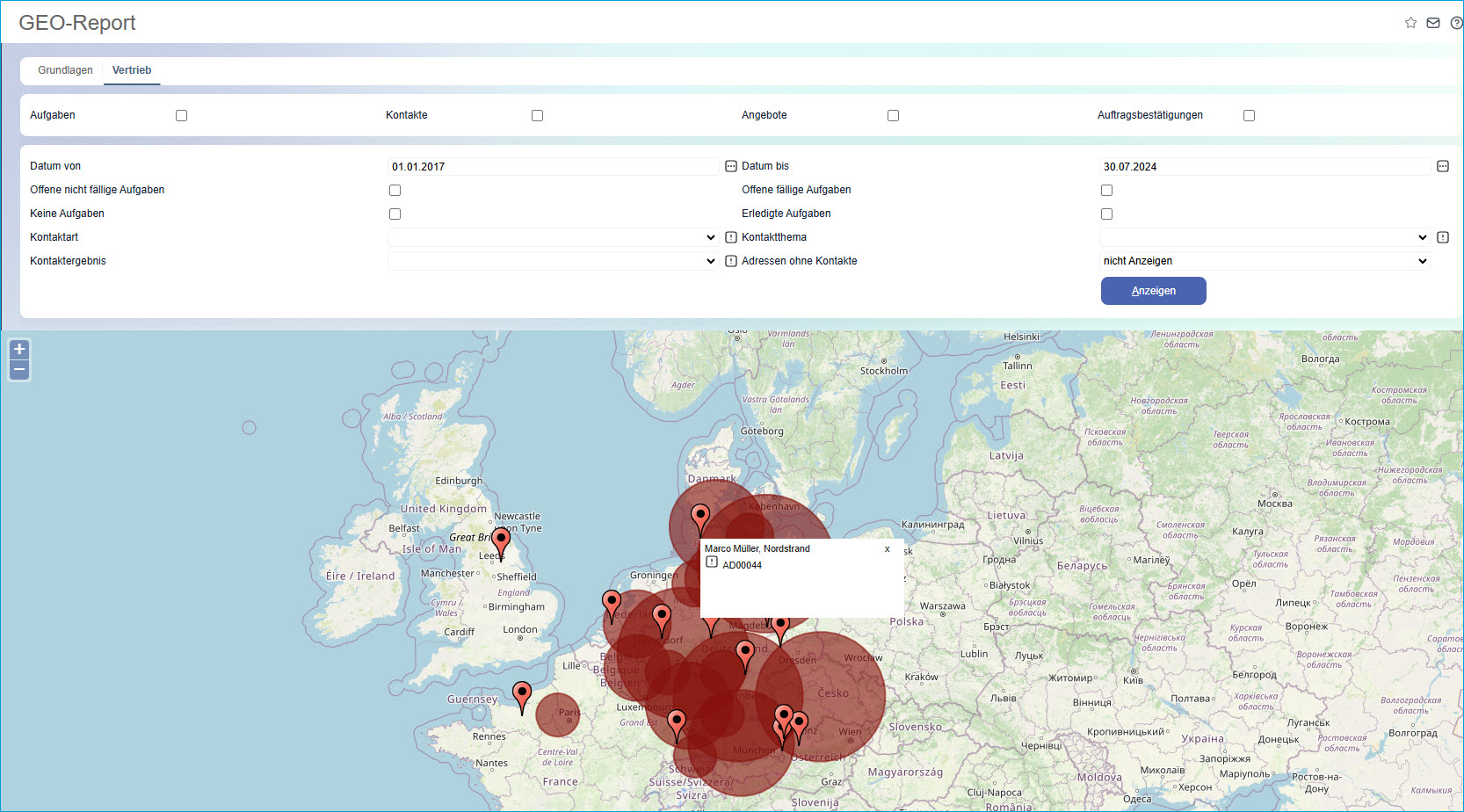Open Adressen ohne Kontakte dropdown

click(1265, 261)
